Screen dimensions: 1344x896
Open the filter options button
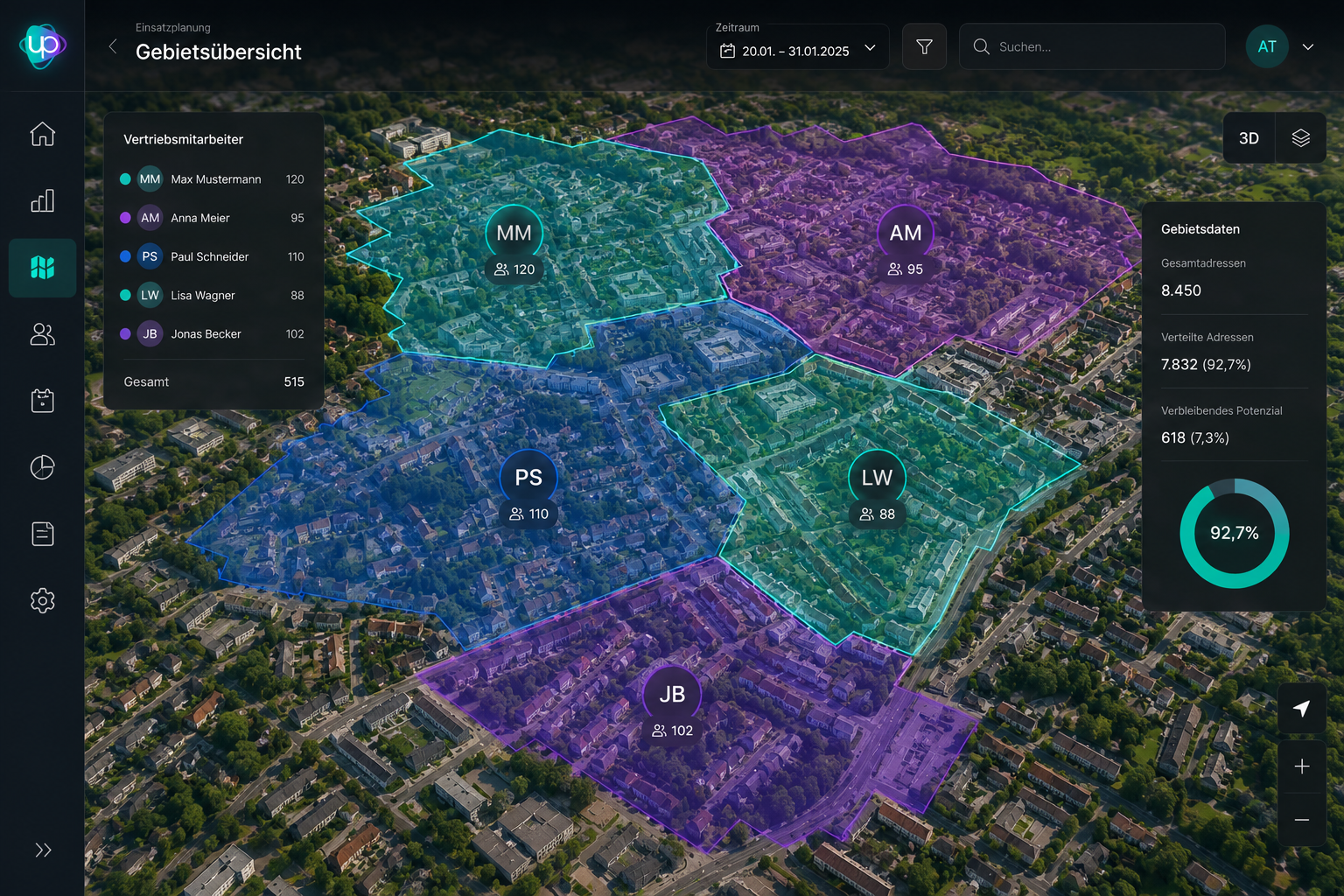[924, 46]
